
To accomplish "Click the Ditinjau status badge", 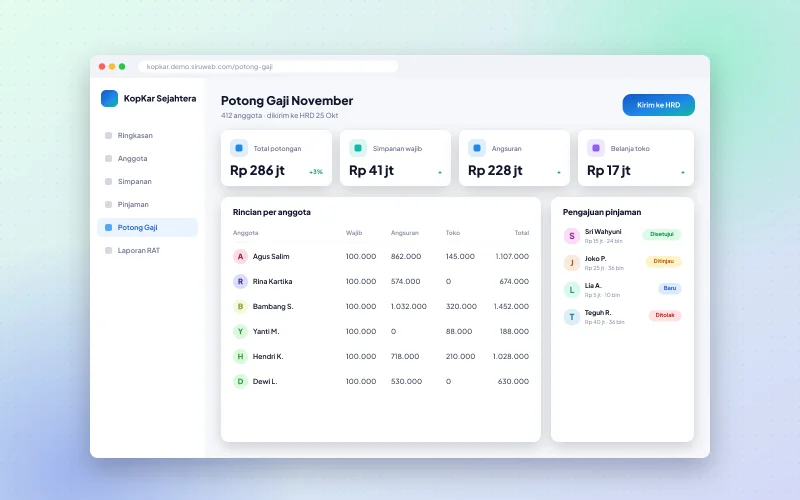I will coord(663,261).
